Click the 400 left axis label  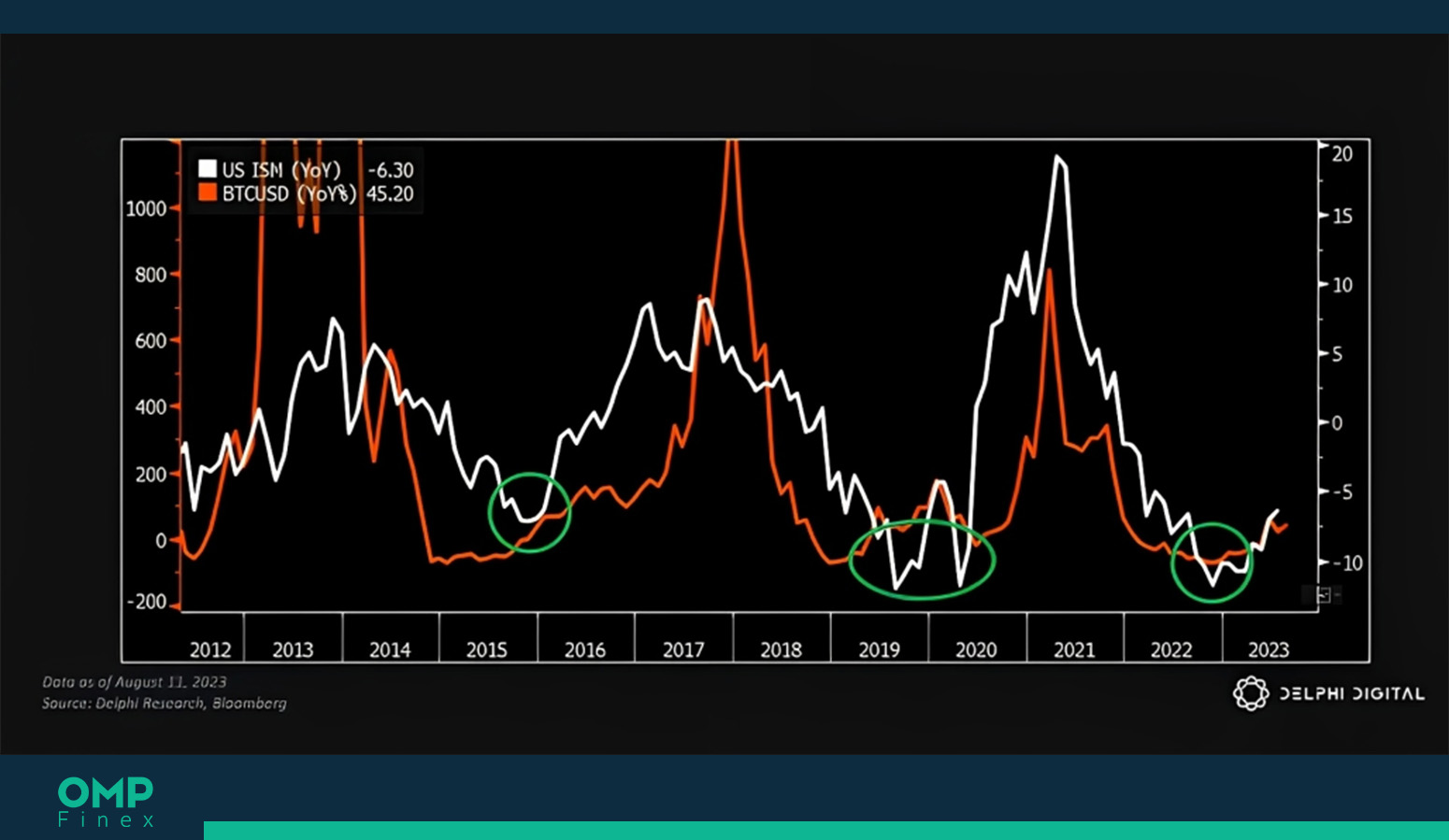[x=151, y=407]
